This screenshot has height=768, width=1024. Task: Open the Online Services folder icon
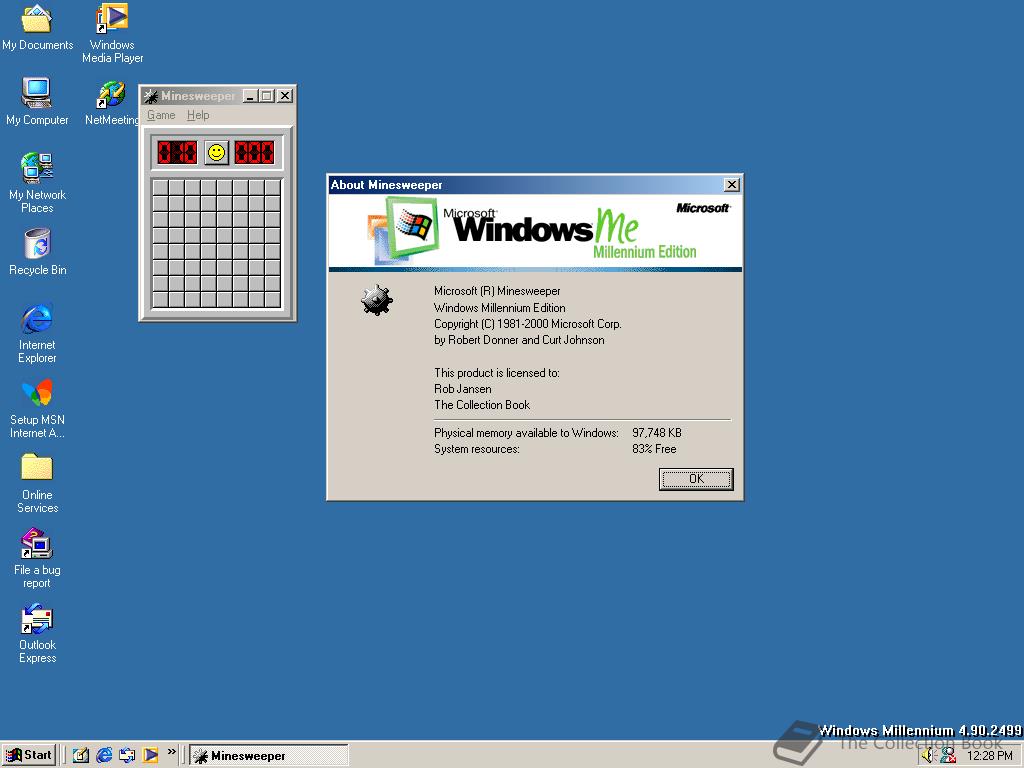click(x=37, y=483)
